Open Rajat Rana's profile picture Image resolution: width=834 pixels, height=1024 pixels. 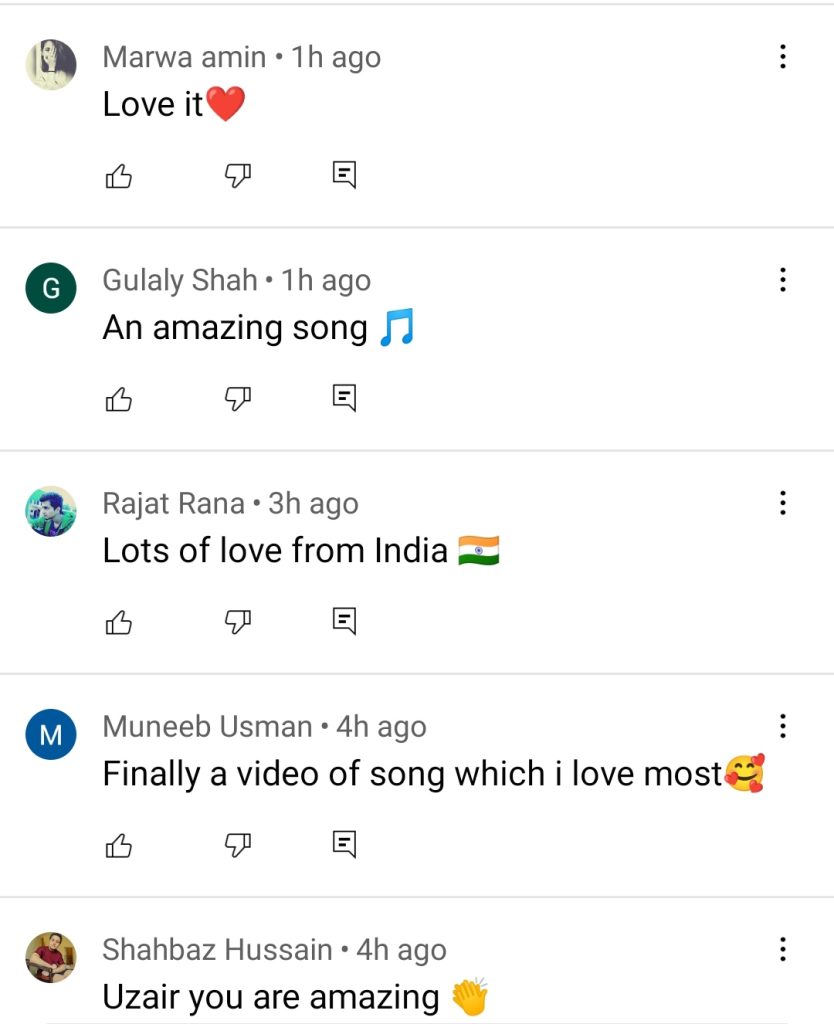[x=51, y=511]
